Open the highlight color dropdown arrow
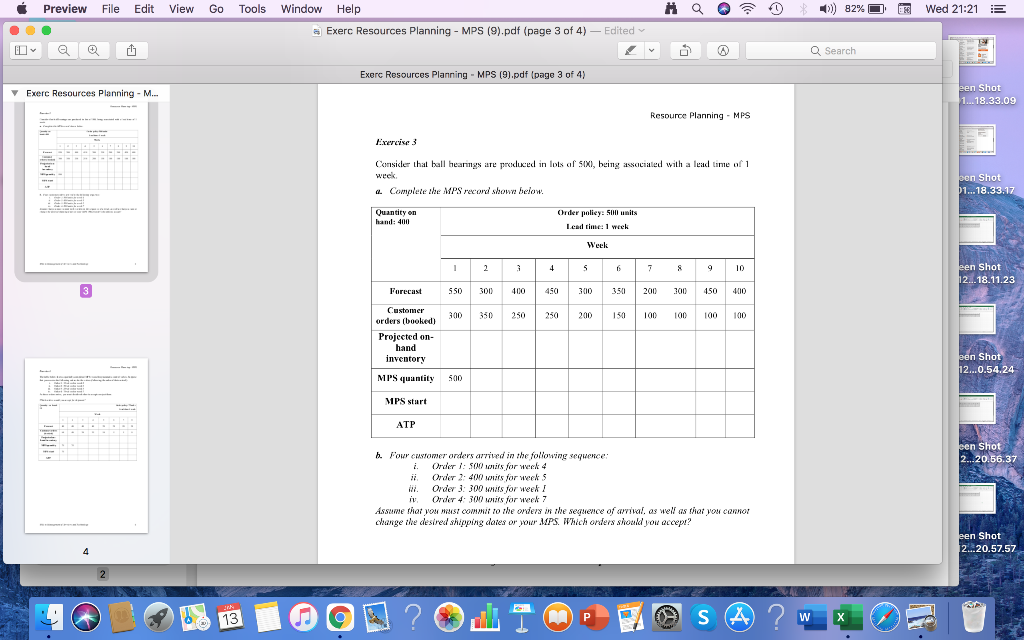 pyautogui.click(x=651, y=50)
